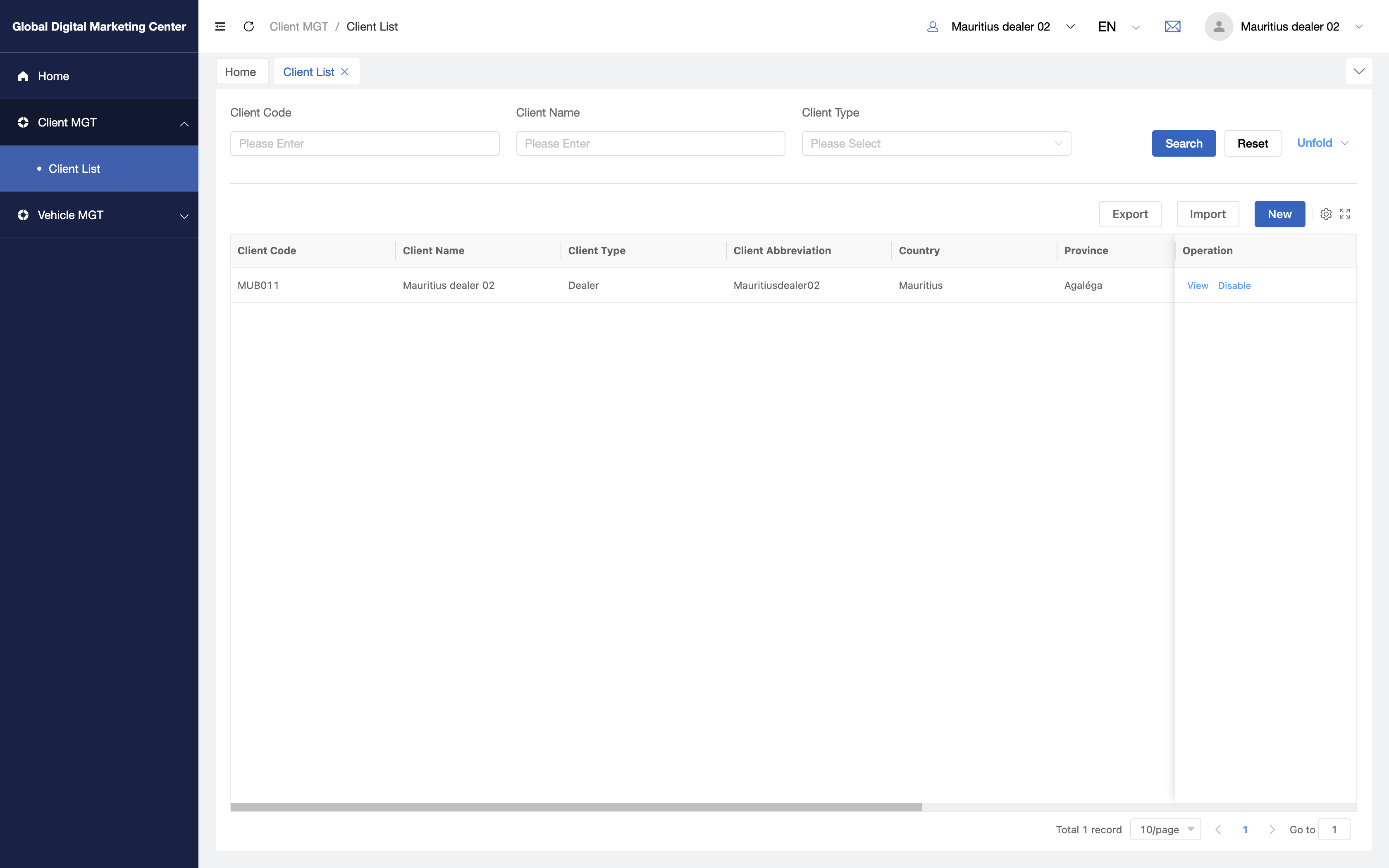This screenshot has height=868, width=1389.
Task: Open table column settings gear icon
Action: click(x=1326, y=214)
